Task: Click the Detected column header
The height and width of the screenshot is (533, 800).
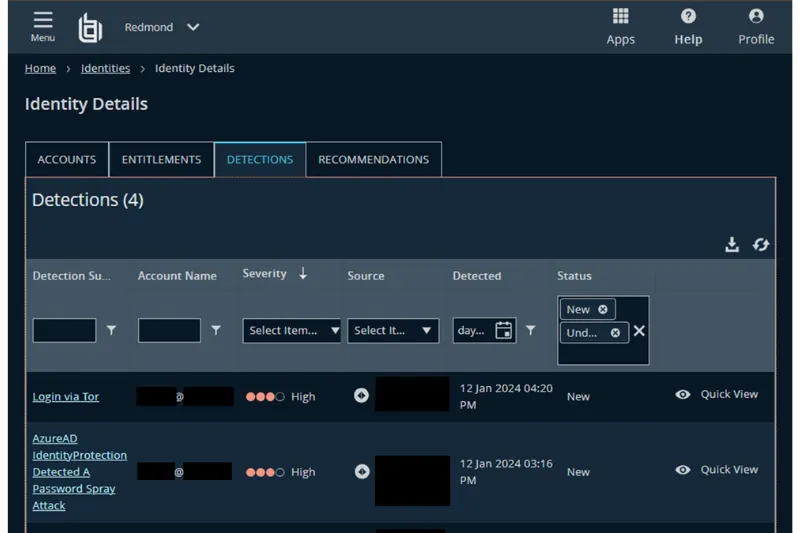Action: tap(477, 276)
